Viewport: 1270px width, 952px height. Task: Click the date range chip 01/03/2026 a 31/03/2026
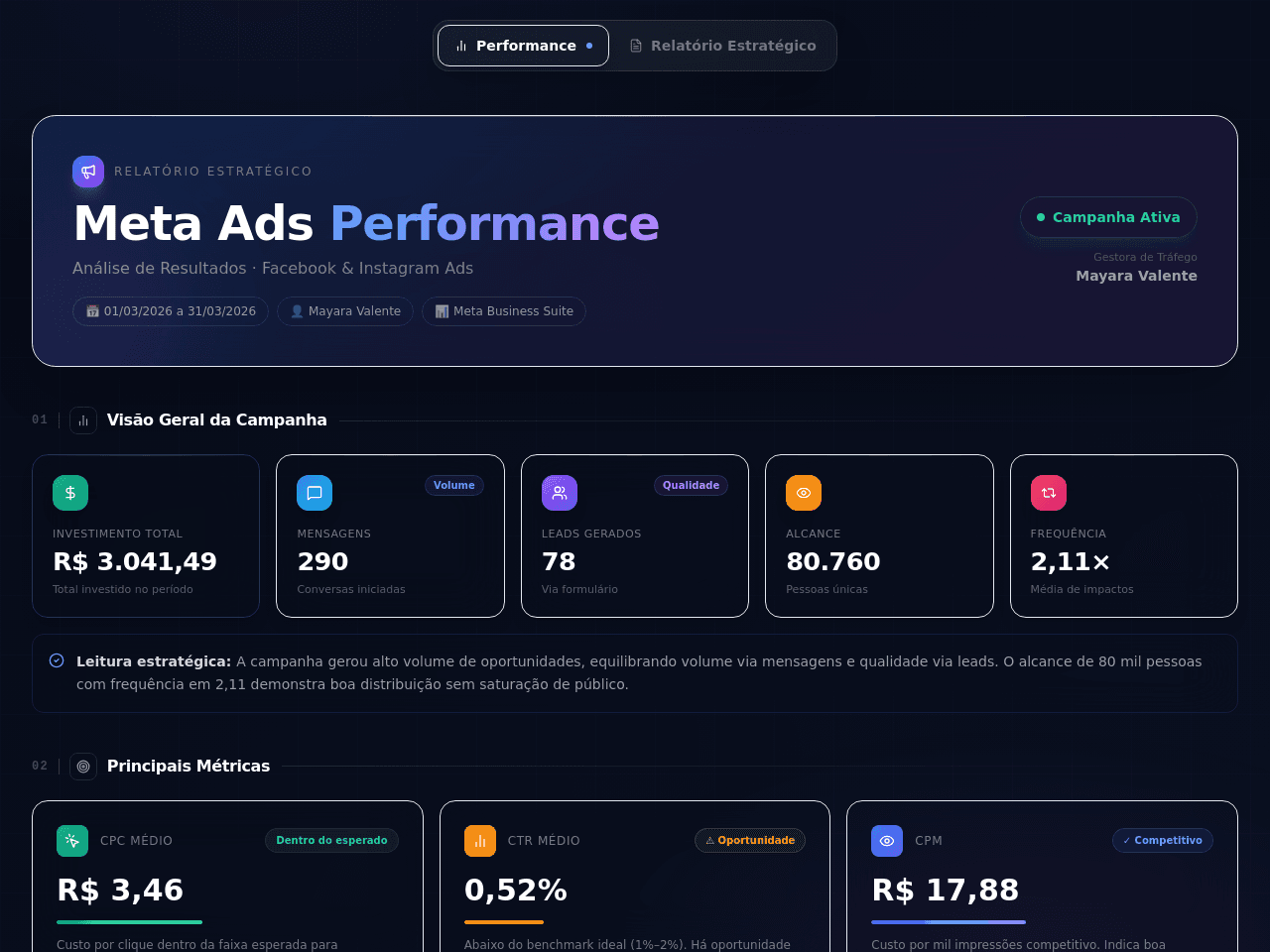(x=171, y=311)
